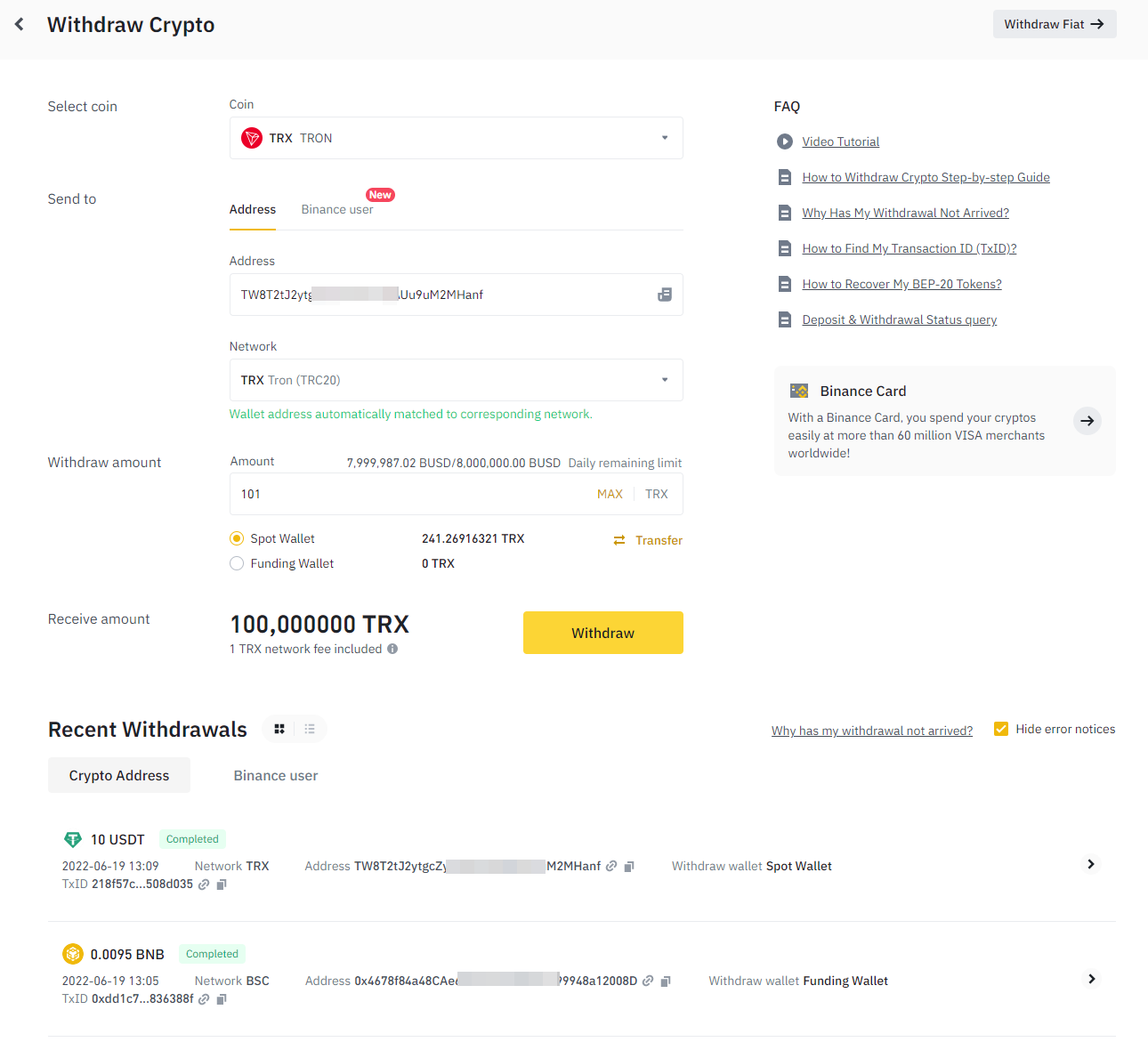Click the USDT coin icon
1148x1042 pixels.
73,839
